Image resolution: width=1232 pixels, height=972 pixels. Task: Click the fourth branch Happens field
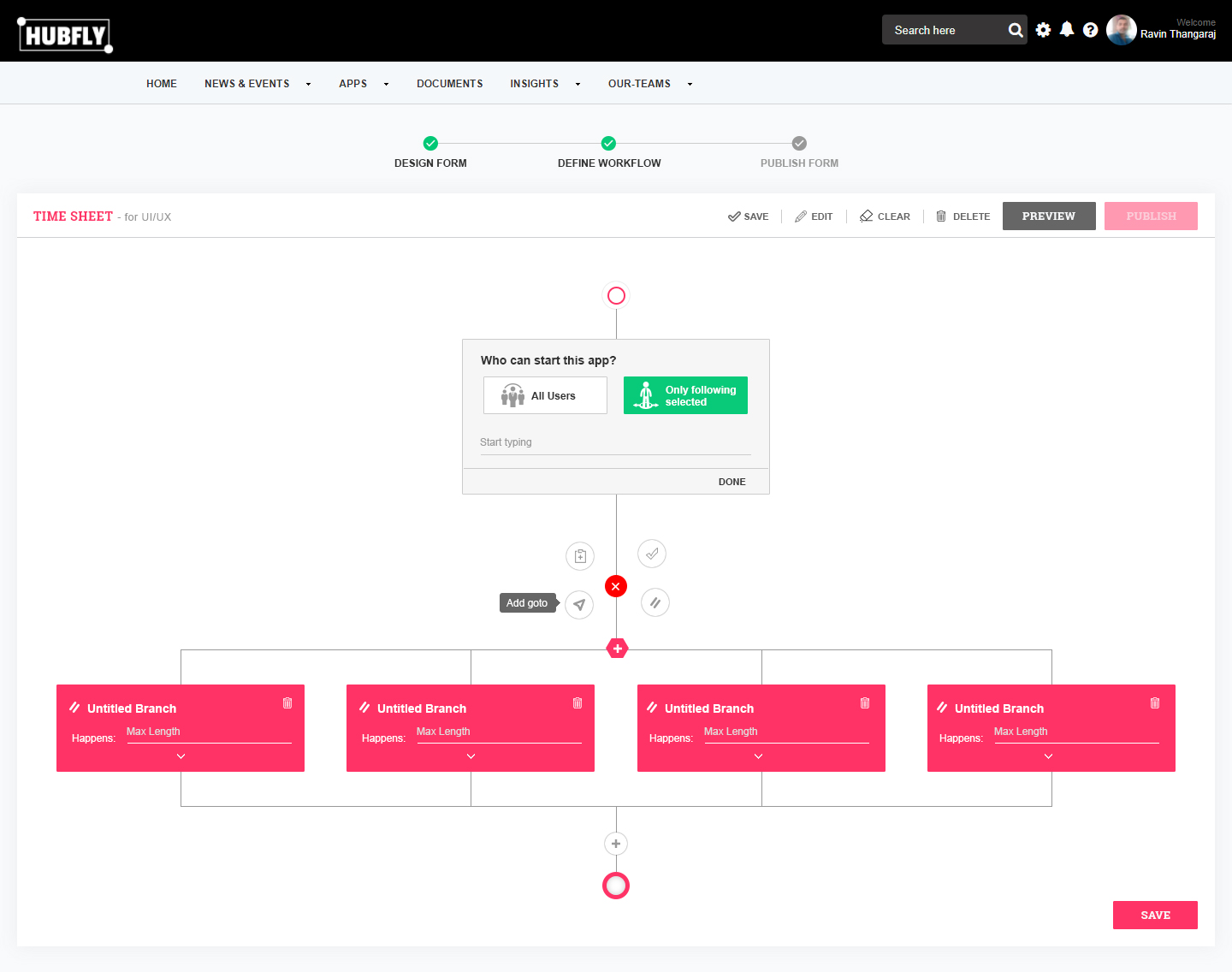[x=1076, y=732]
